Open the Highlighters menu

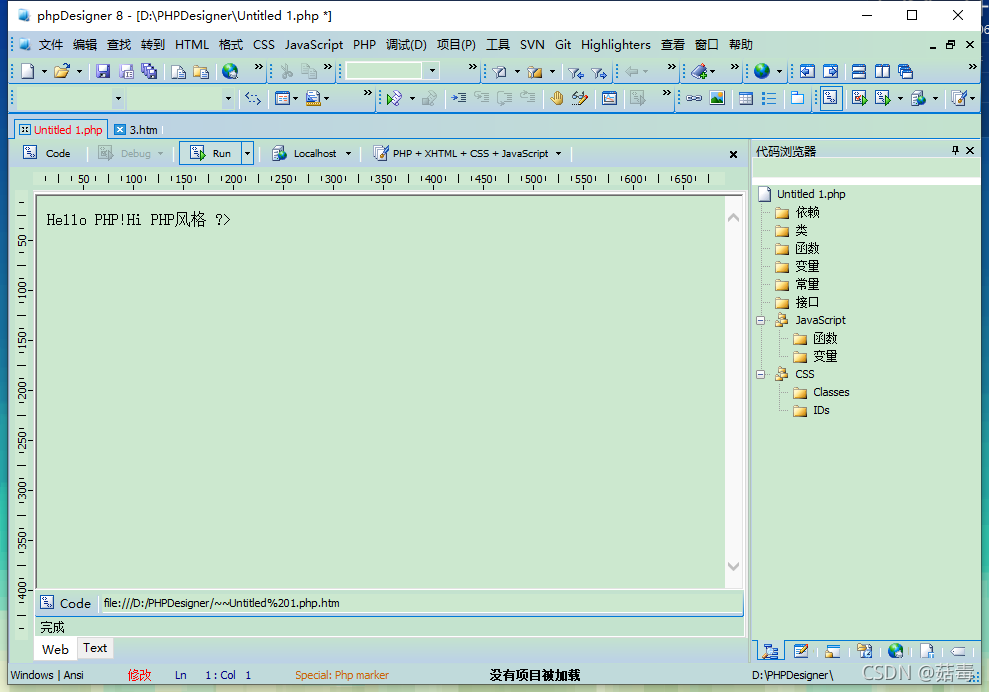click(x=616, y=45)
